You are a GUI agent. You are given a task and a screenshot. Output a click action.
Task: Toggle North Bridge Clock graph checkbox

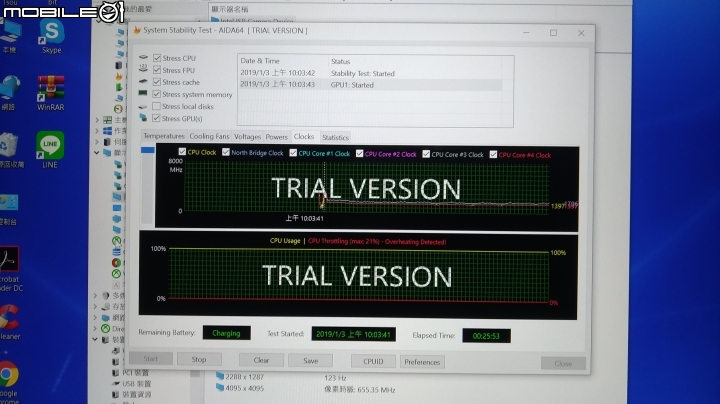coord(225,152)
